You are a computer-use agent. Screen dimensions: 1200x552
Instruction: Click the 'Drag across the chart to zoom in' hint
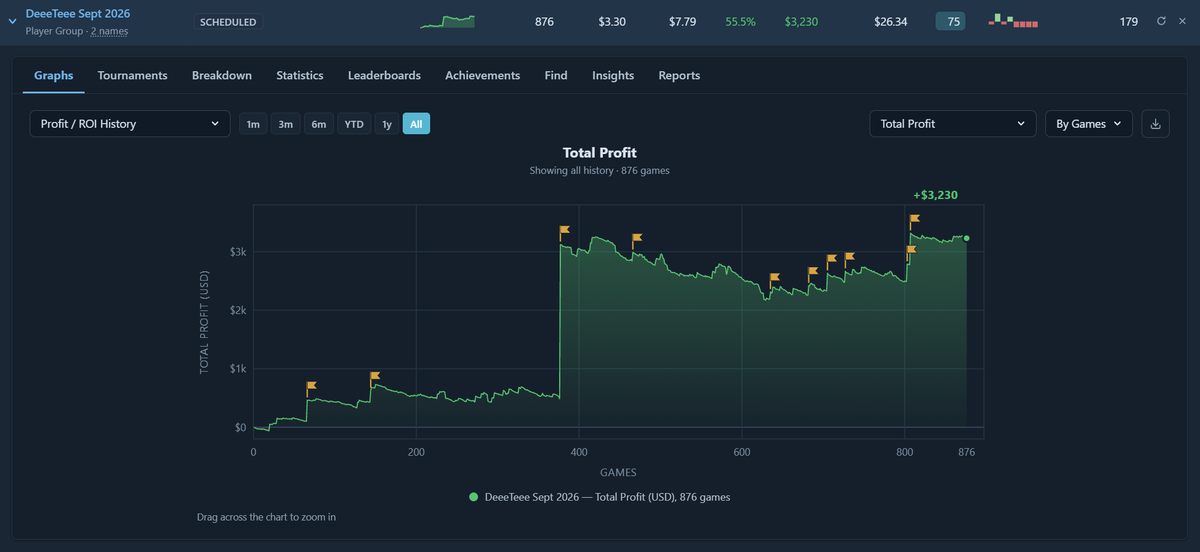266,518
